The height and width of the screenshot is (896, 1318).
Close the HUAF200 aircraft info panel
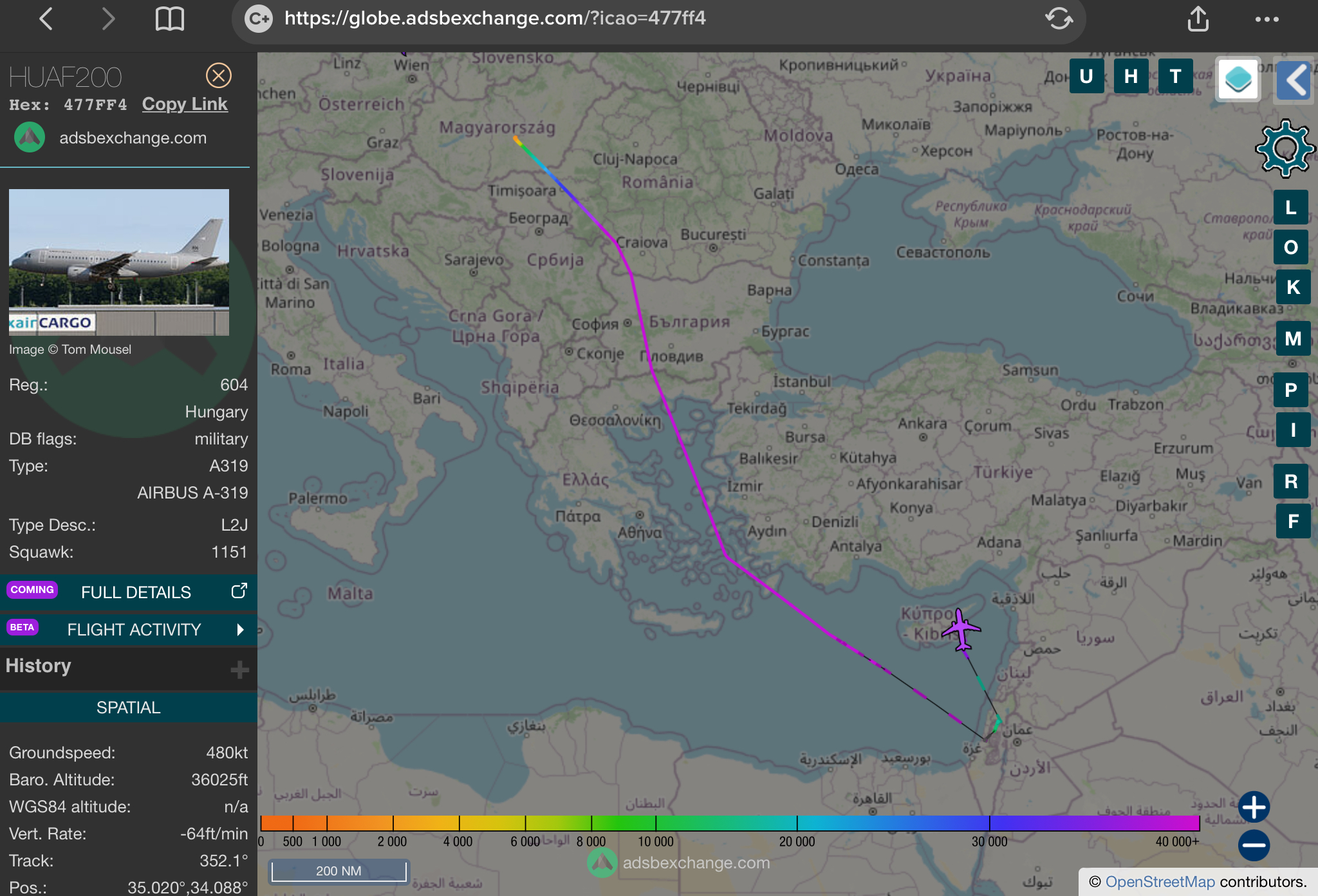coord(219,76)
